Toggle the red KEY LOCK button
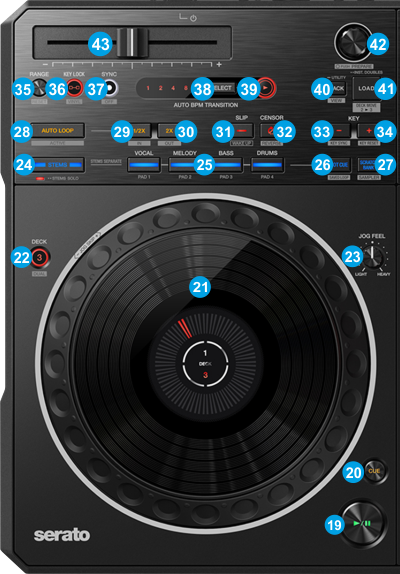This screenshot has height=574, width=400. pos(75,88)
